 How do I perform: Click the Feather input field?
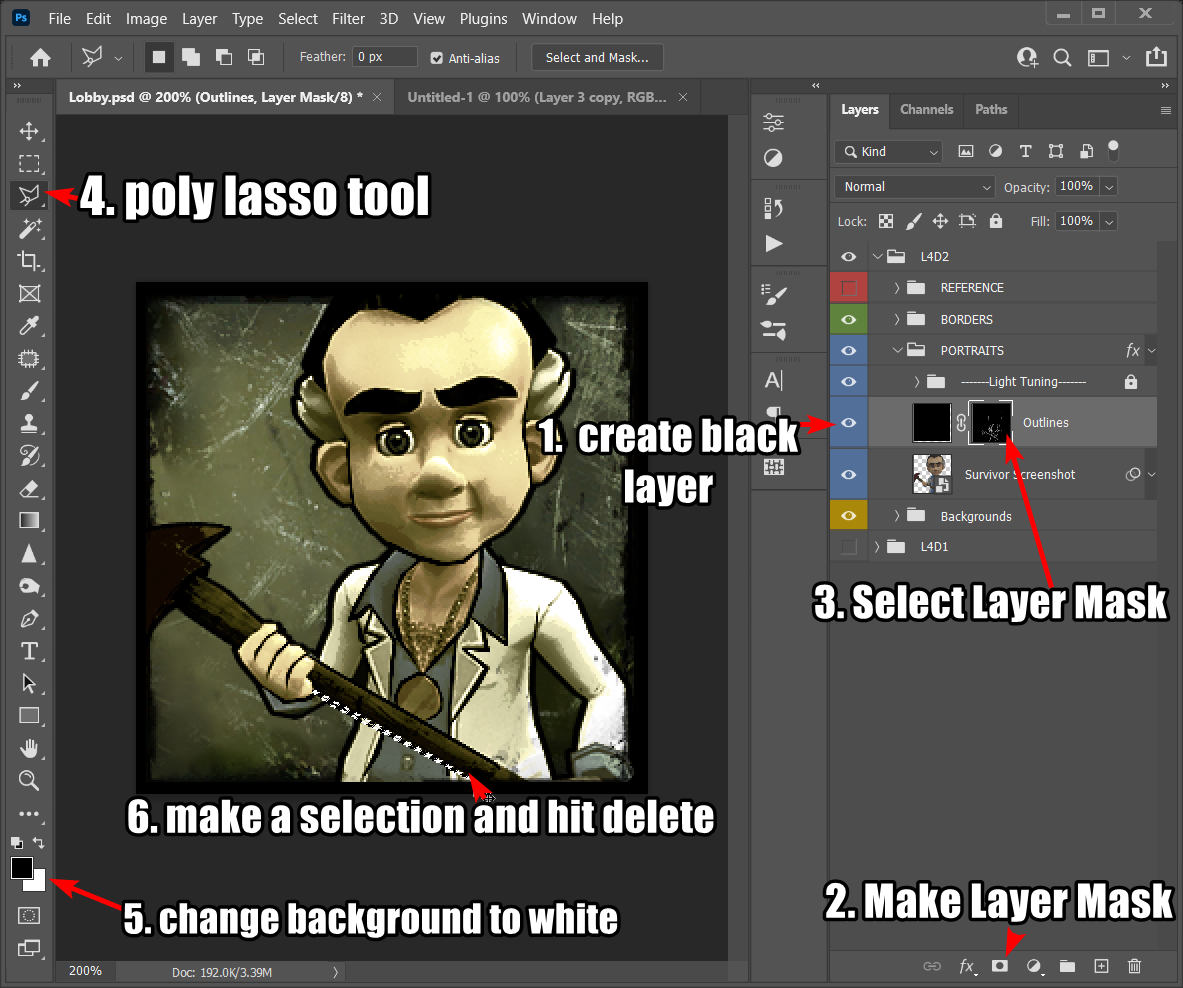click(385, 57)
